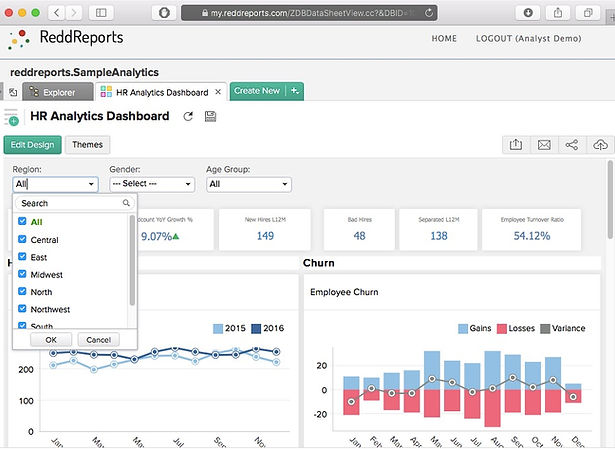The height and width of the screenshot is (450, 615).
Task: Reload page via address bar icon
Action: click(429, 13)
